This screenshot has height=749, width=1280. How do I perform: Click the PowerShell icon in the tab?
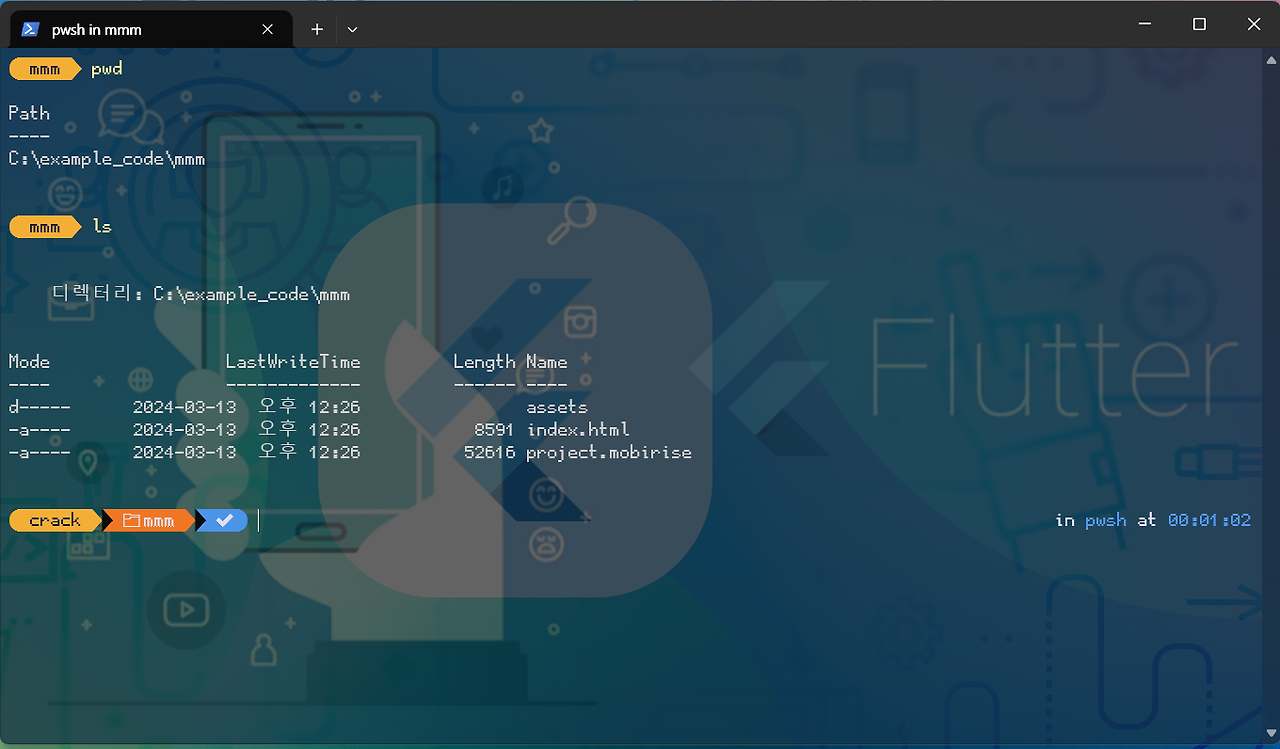click(x=30, y=29)
